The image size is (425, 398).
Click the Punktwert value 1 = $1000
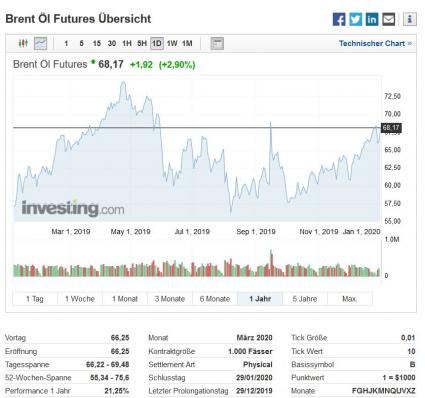(x=399, y=378)
